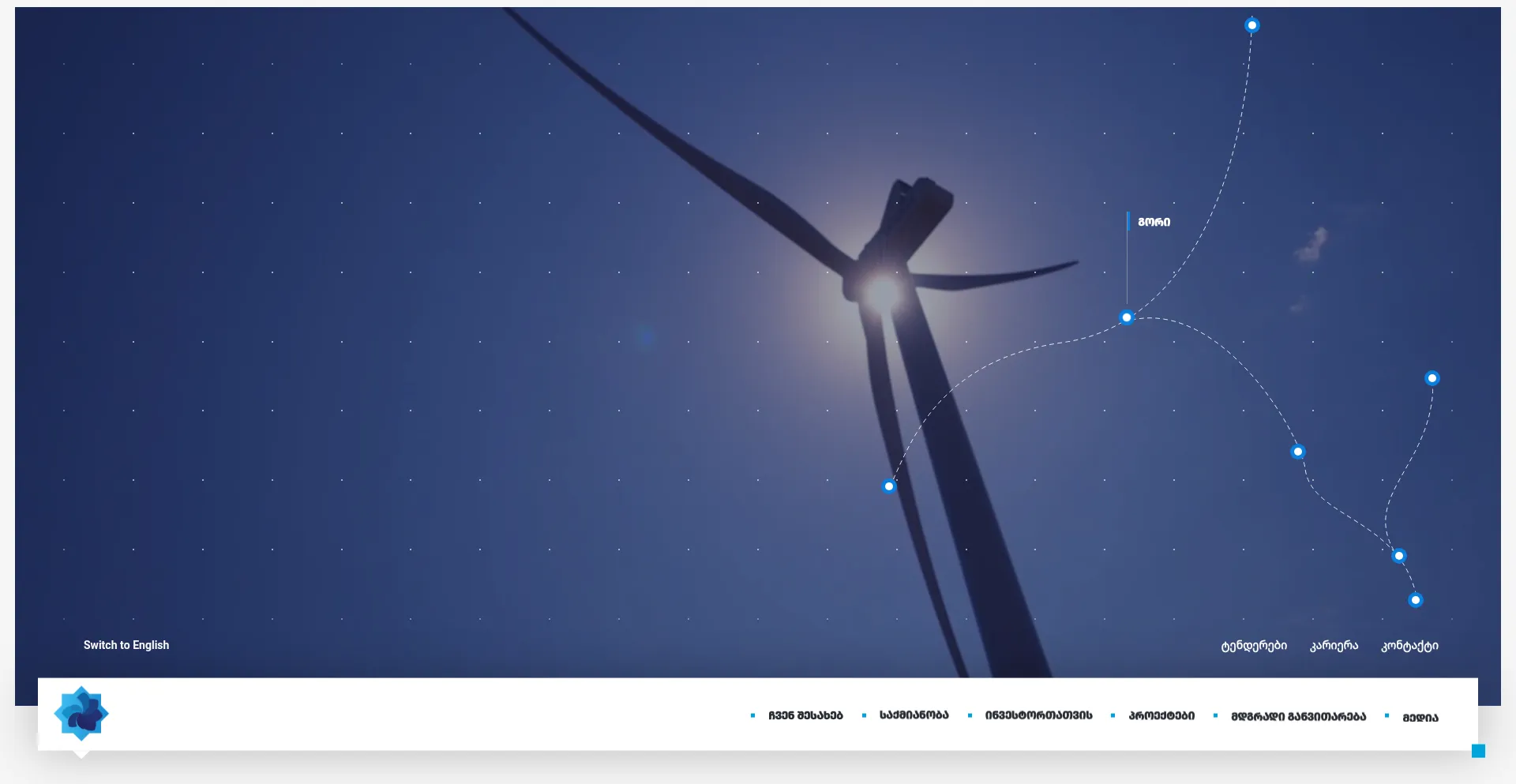This screenshot has width=1516, height=784.
Task: Click the topmost map marker dot
Action: click(x=1251, y=25)
